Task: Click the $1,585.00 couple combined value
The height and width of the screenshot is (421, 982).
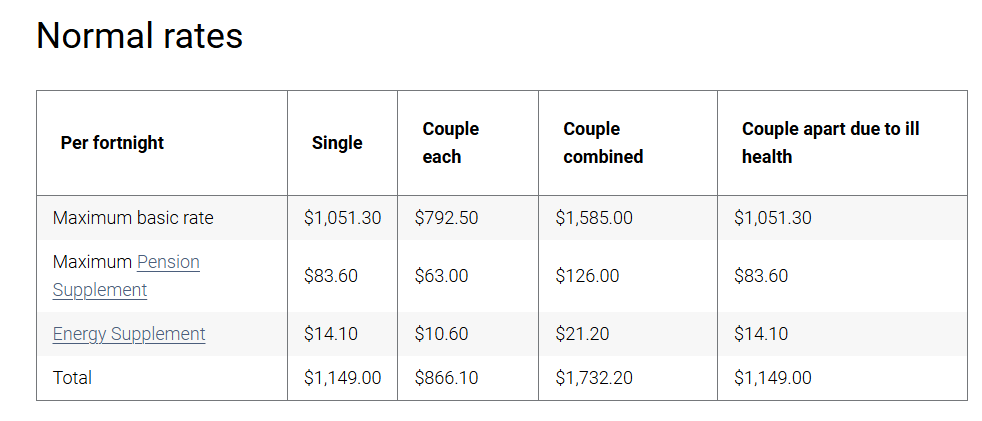Action: pyautogui.click(x=594, y=218)
